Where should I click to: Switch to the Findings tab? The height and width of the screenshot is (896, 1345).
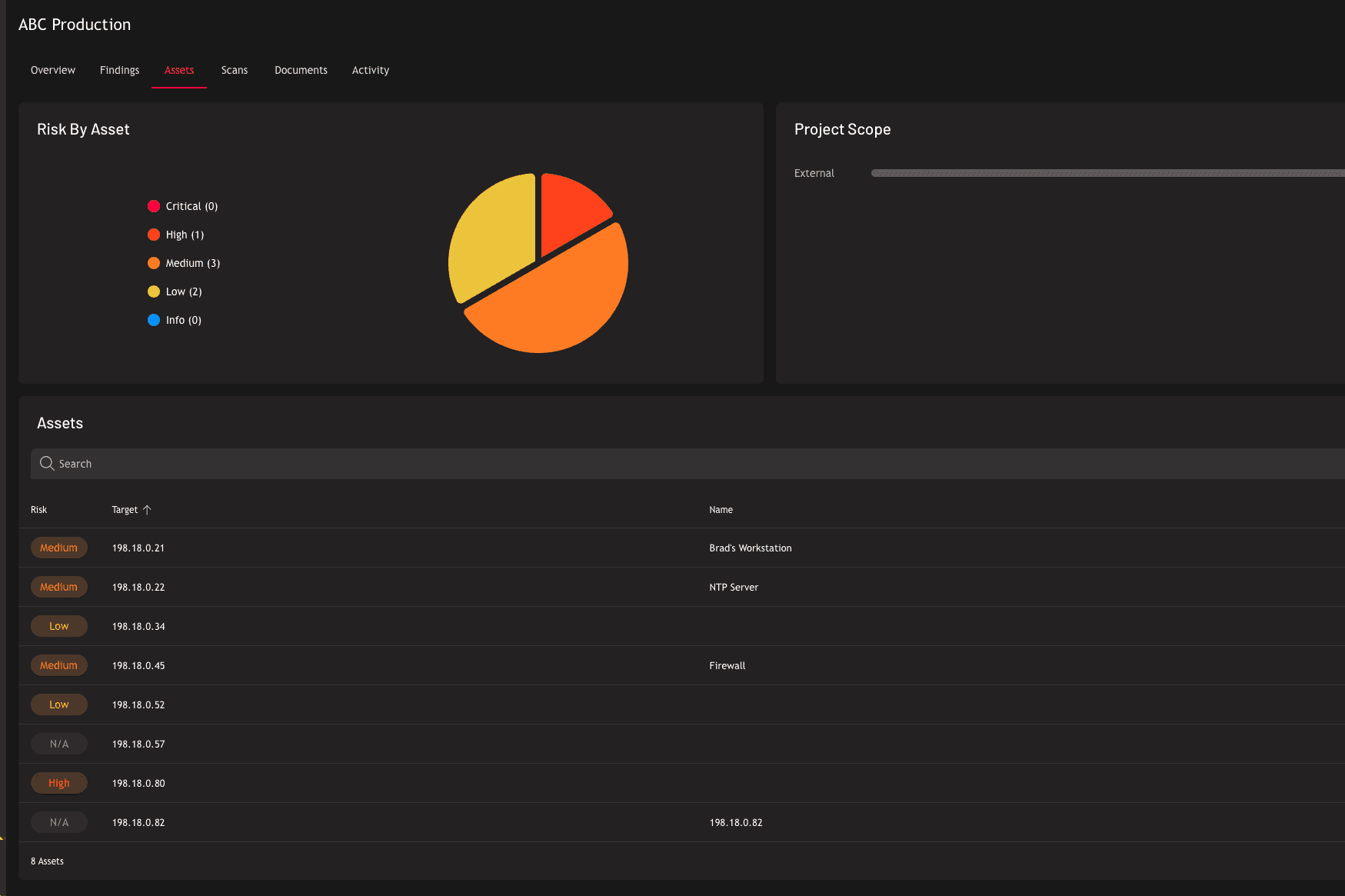pos(119,70)
